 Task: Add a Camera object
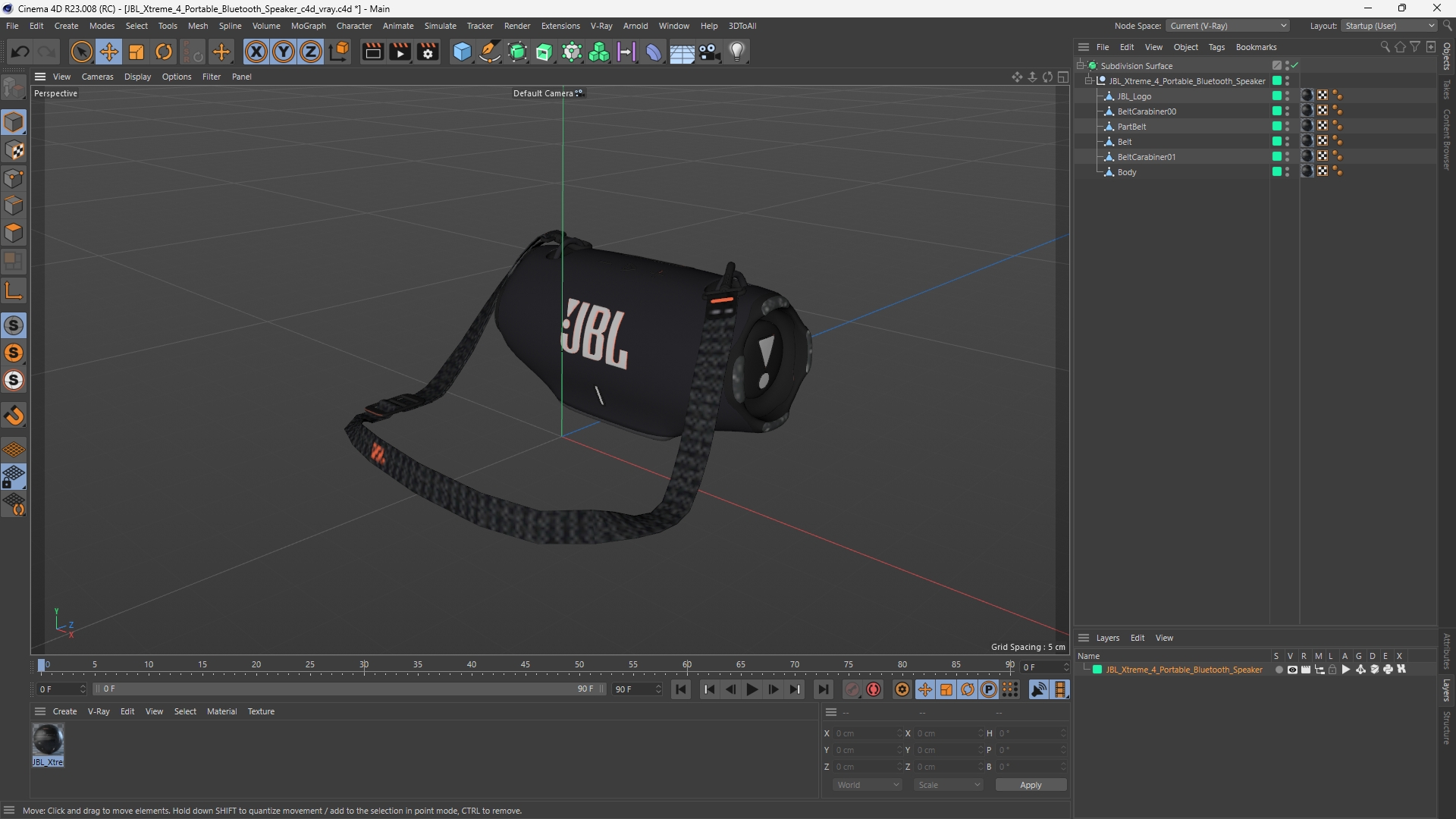pyautogui.click(x=710, y=52)
